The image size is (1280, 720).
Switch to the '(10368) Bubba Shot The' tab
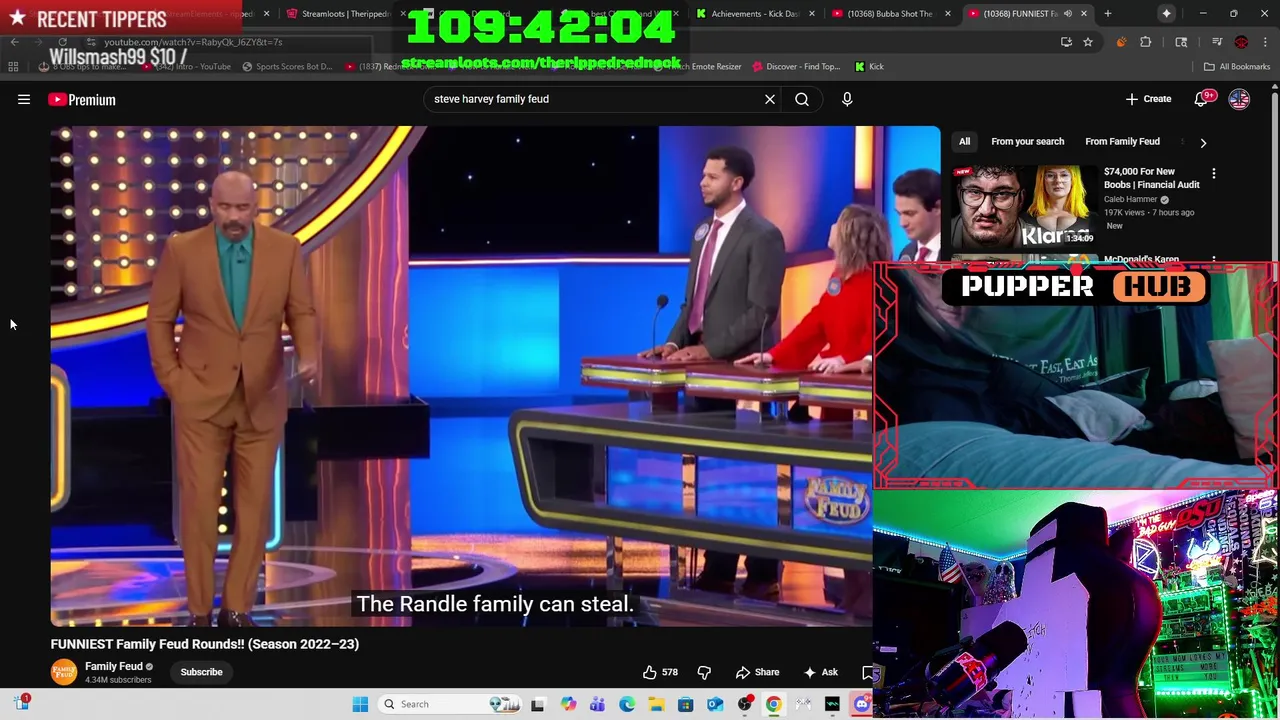(x=889, y=14)
